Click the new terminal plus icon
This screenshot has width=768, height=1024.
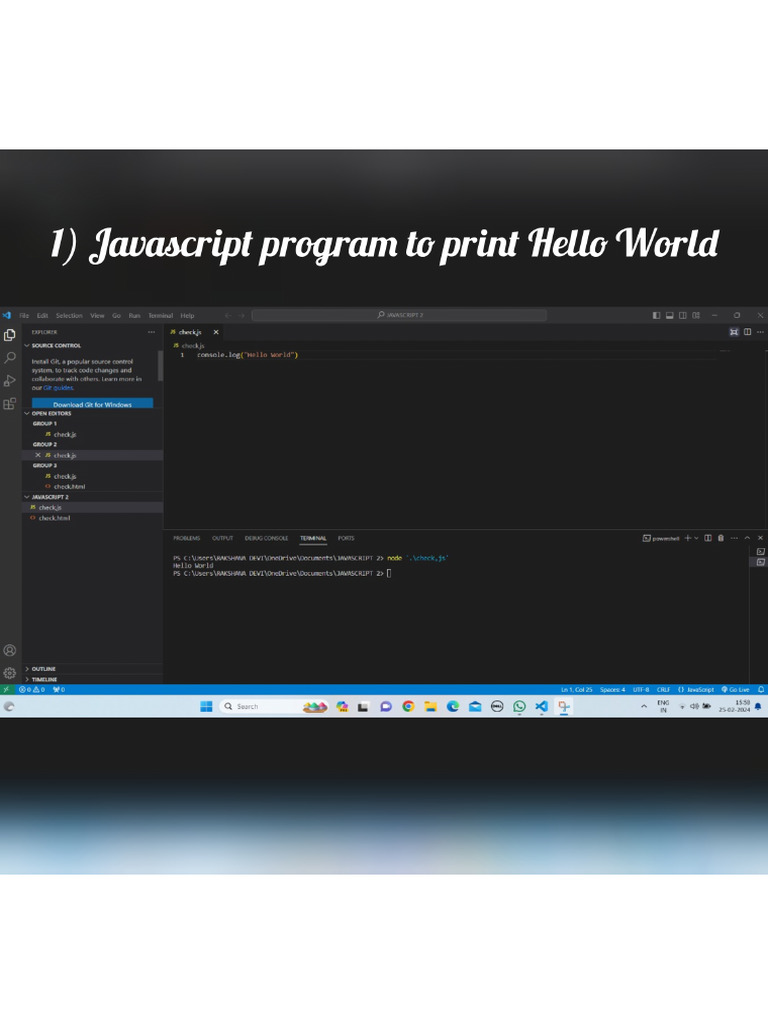[688, 538]
